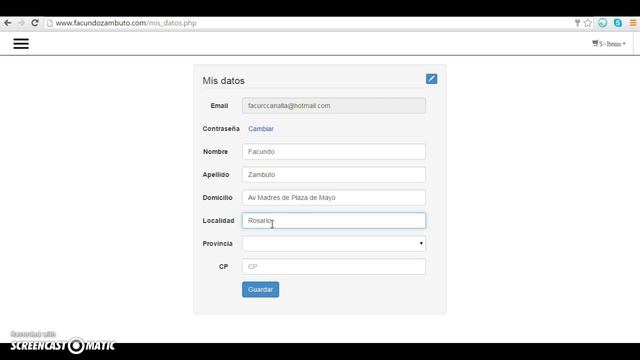This screenshot has width=640, height=360.
Task: Click the Skype extension icon
Action: 618,23
